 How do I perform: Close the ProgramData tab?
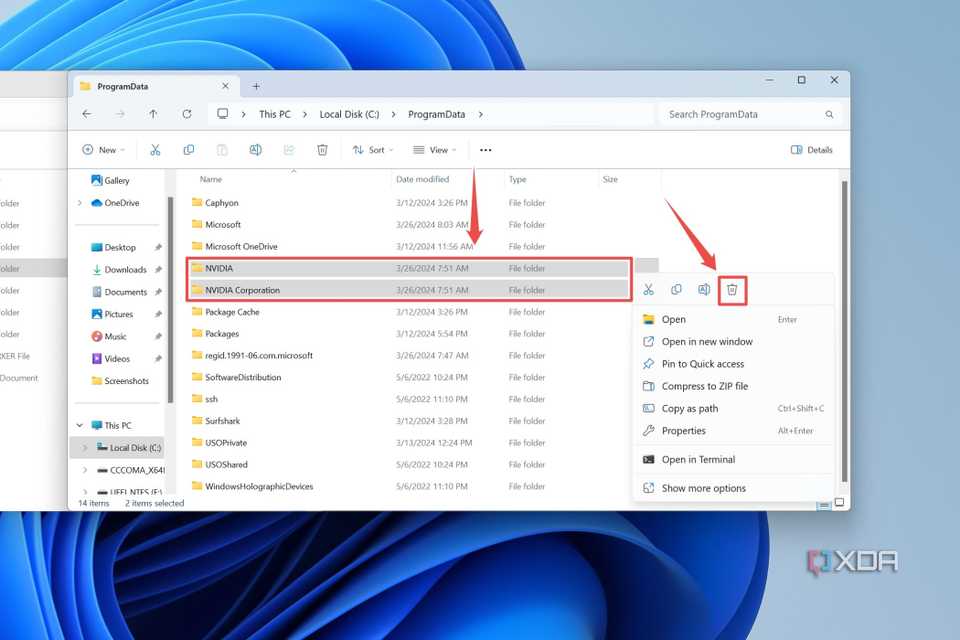tap(225, 86)
